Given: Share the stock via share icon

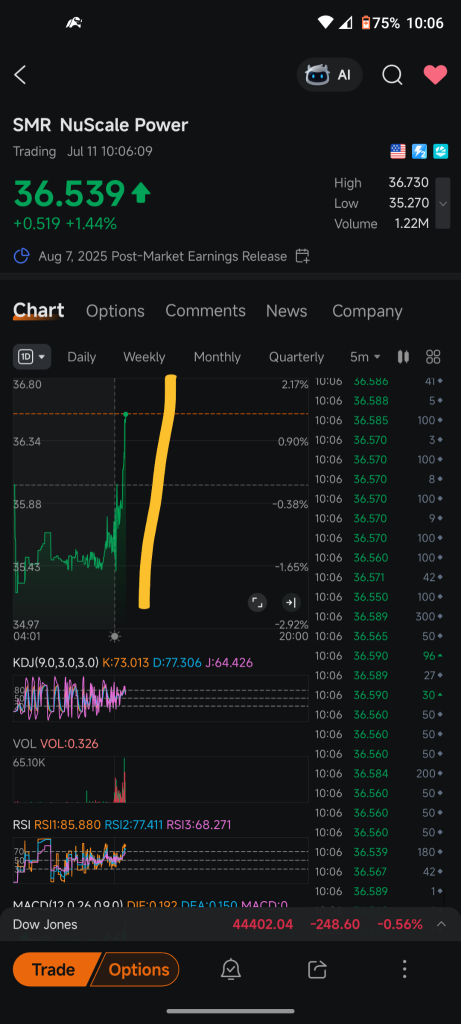Looking at the screenshot, I should click(x=317, y=969).
